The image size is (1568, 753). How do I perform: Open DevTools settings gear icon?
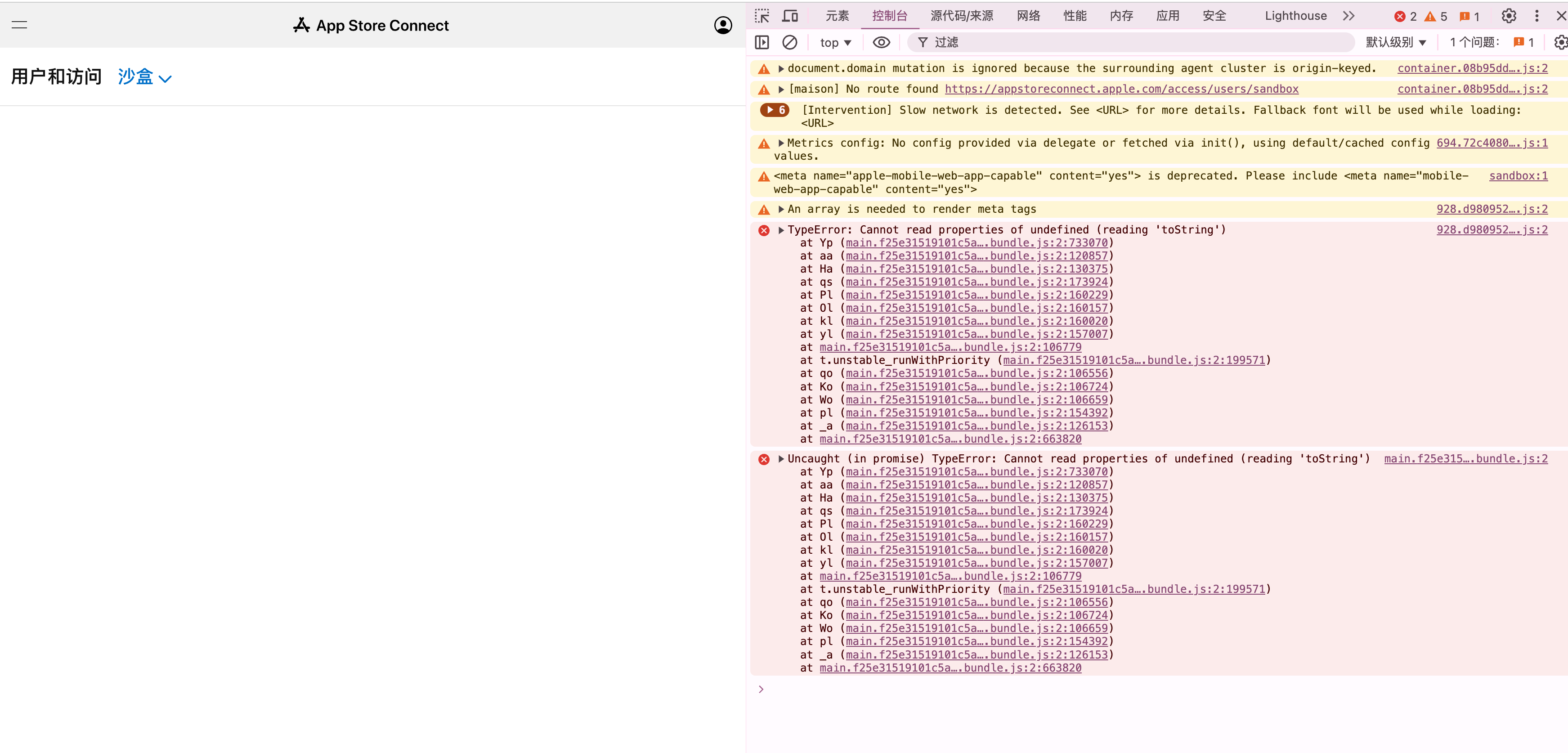click(1508, 16)
